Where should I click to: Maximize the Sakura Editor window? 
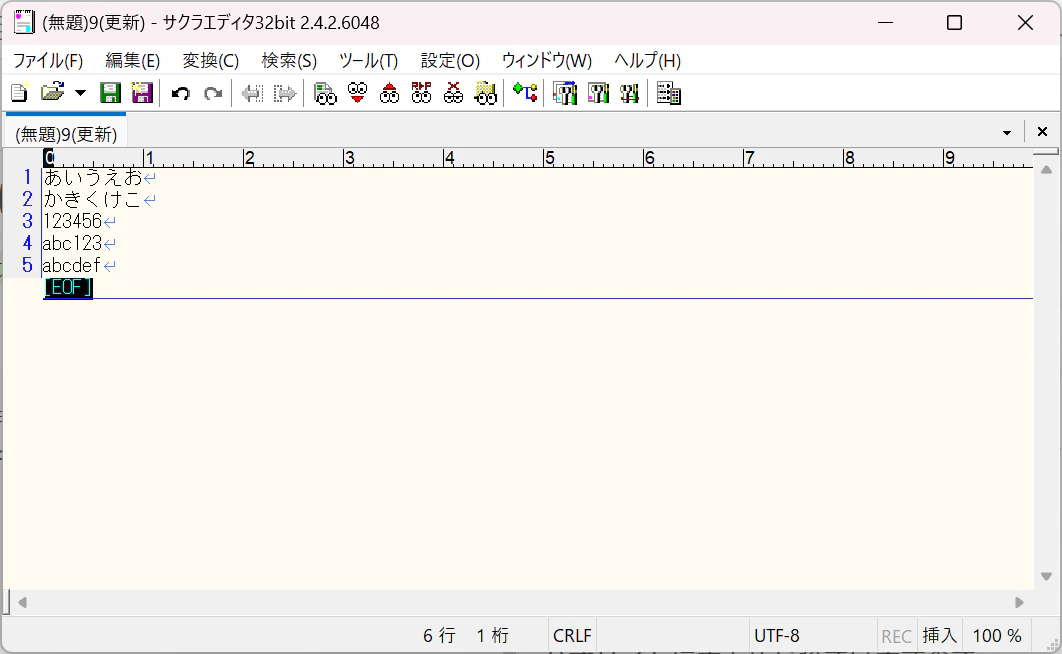pyautogui.click(x=954, y=22)
